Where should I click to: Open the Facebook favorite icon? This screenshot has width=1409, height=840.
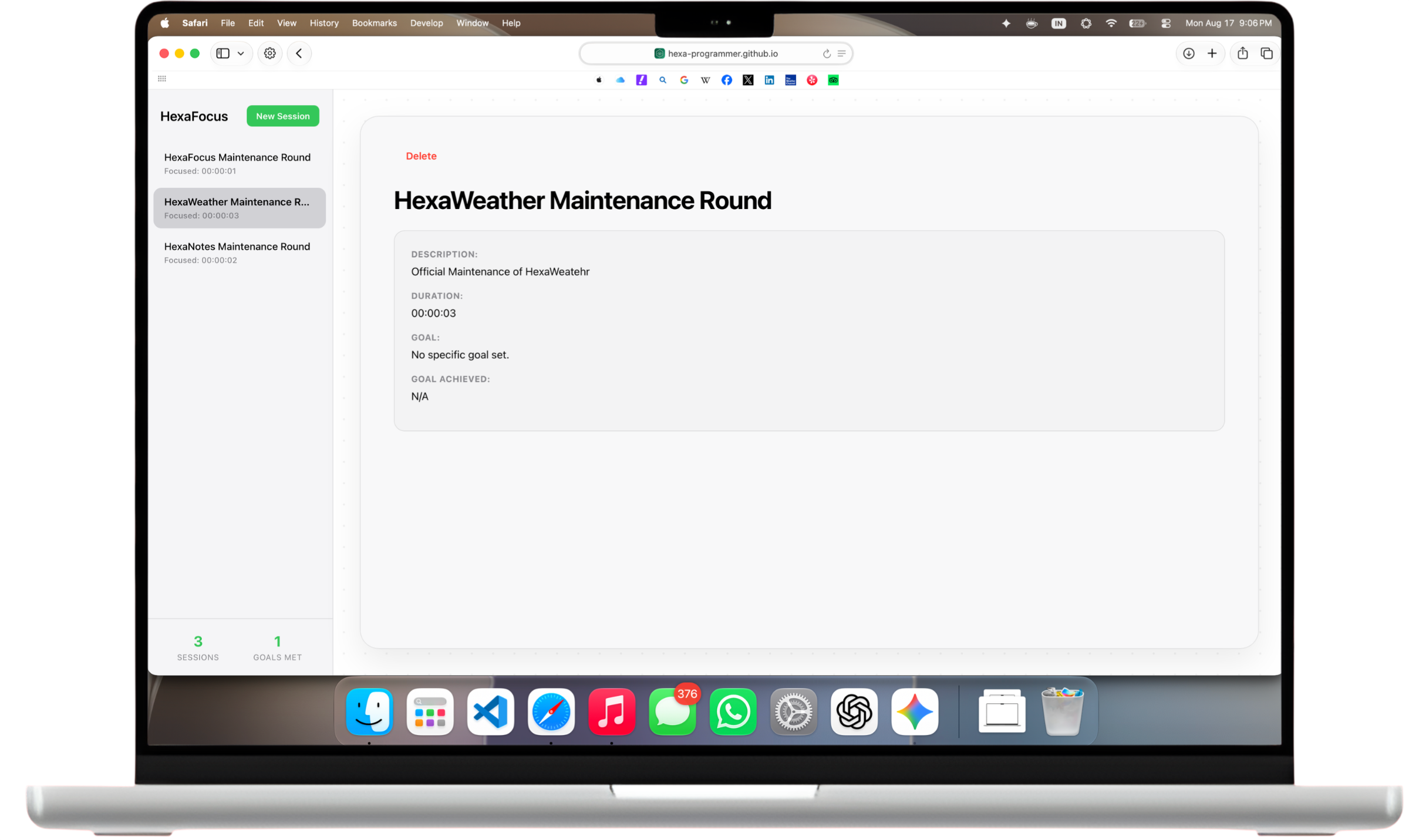[x=727, y=80]
